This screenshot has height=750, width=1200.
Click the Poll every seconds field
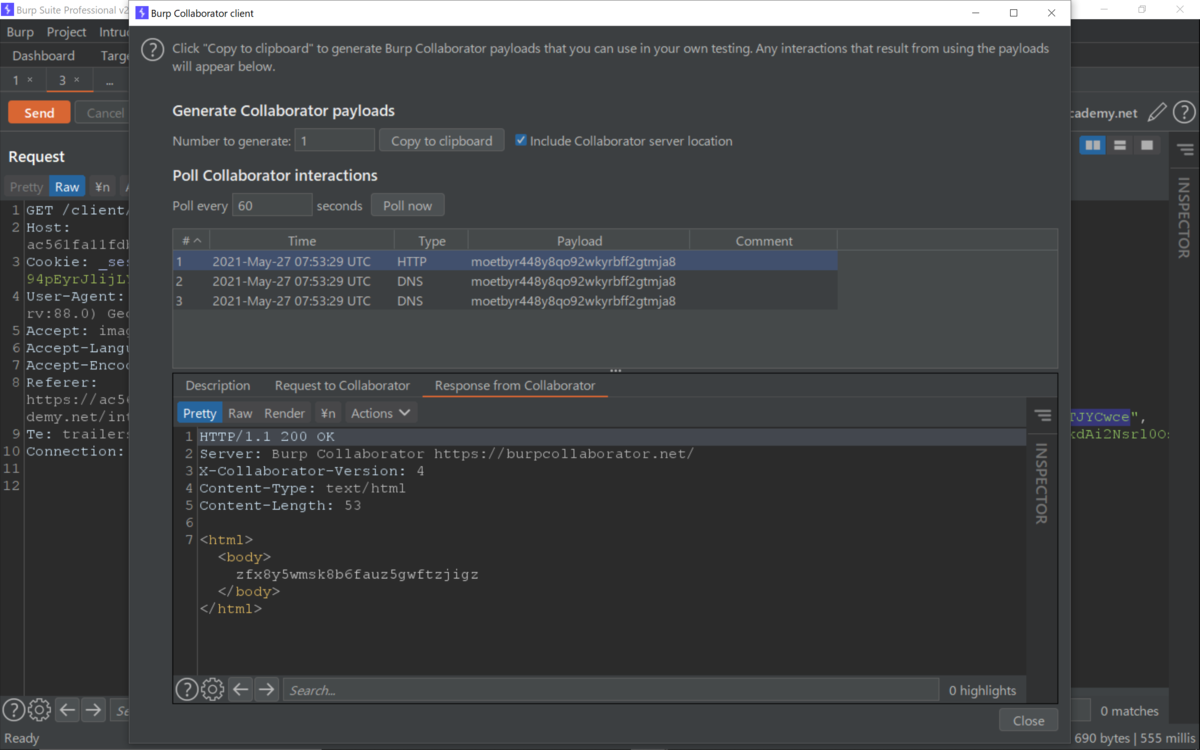(272, 206)
